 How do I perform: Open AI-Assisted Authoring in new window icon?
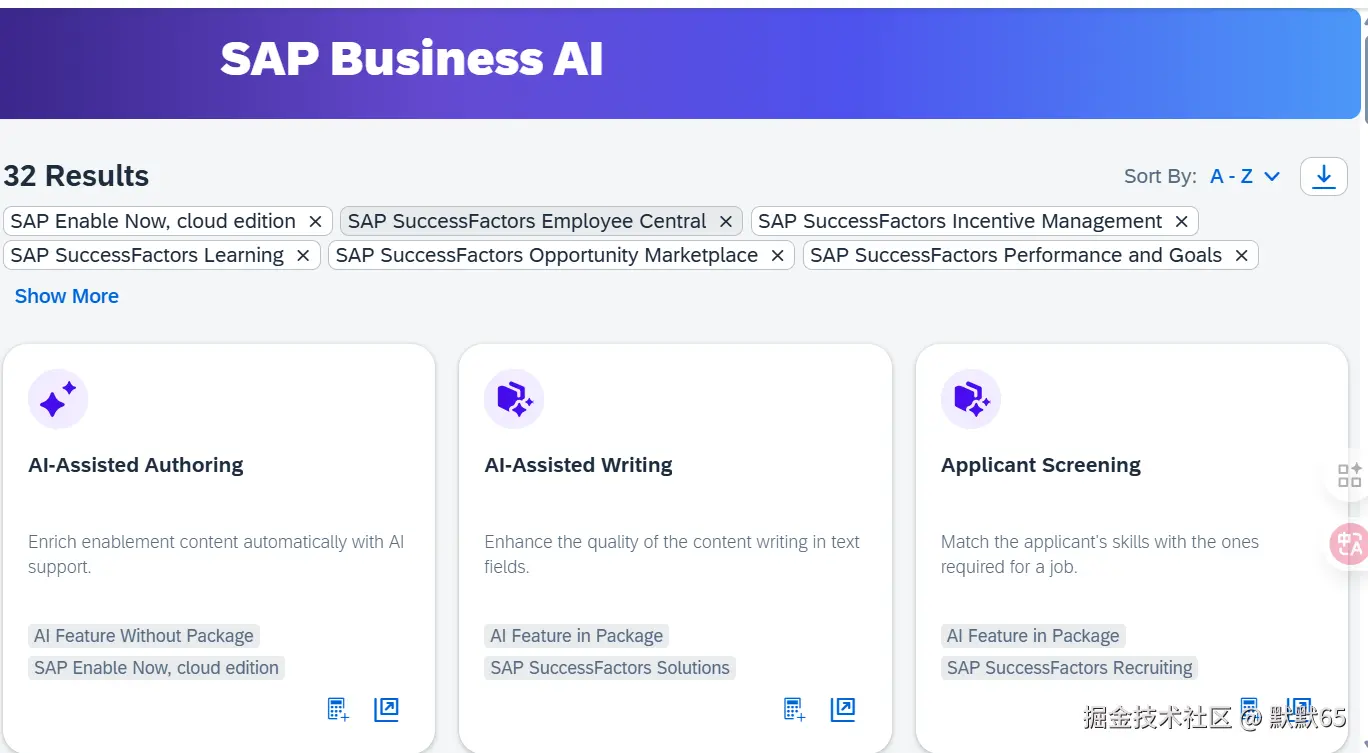(x=386, y=710)
